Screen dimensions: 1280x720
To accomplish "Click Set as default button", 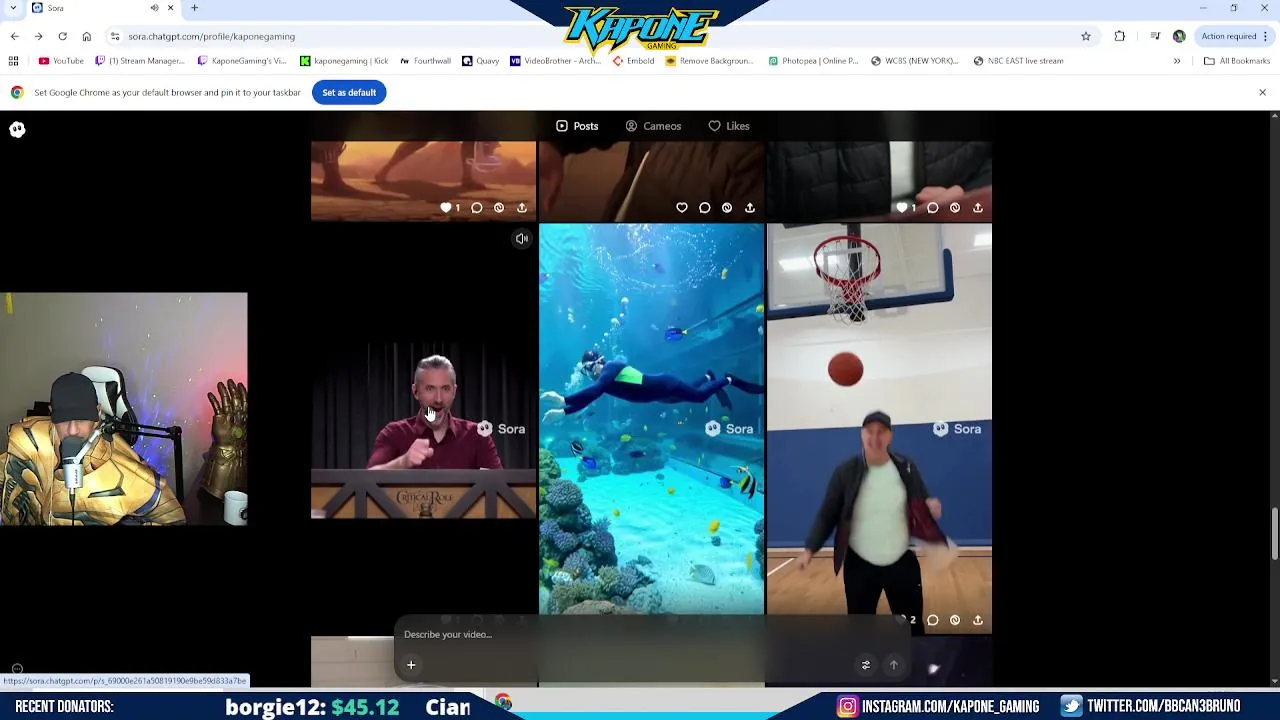I will tap(349, 92).
